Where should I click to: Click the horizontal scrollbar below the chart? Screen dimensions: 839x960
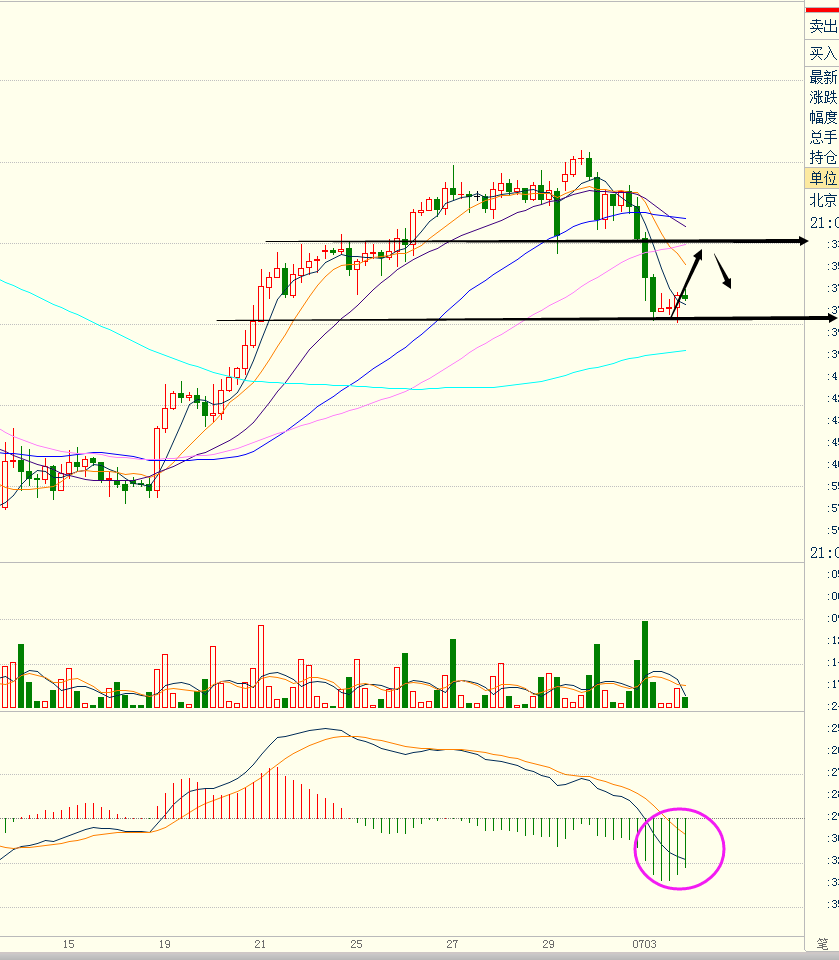402,956
